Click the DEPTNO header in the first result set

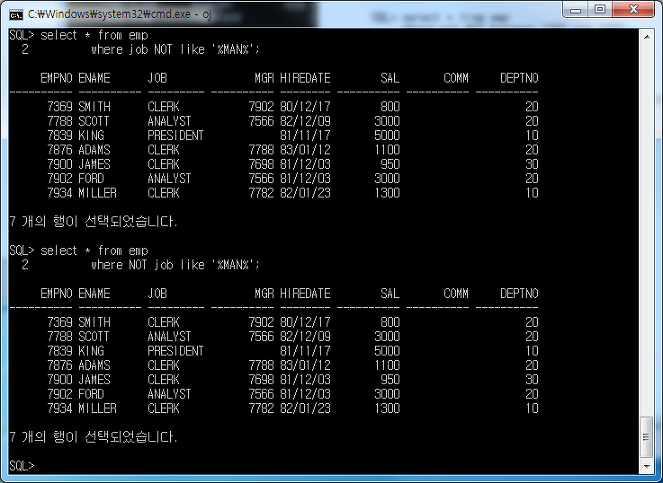tap(519, 78)
